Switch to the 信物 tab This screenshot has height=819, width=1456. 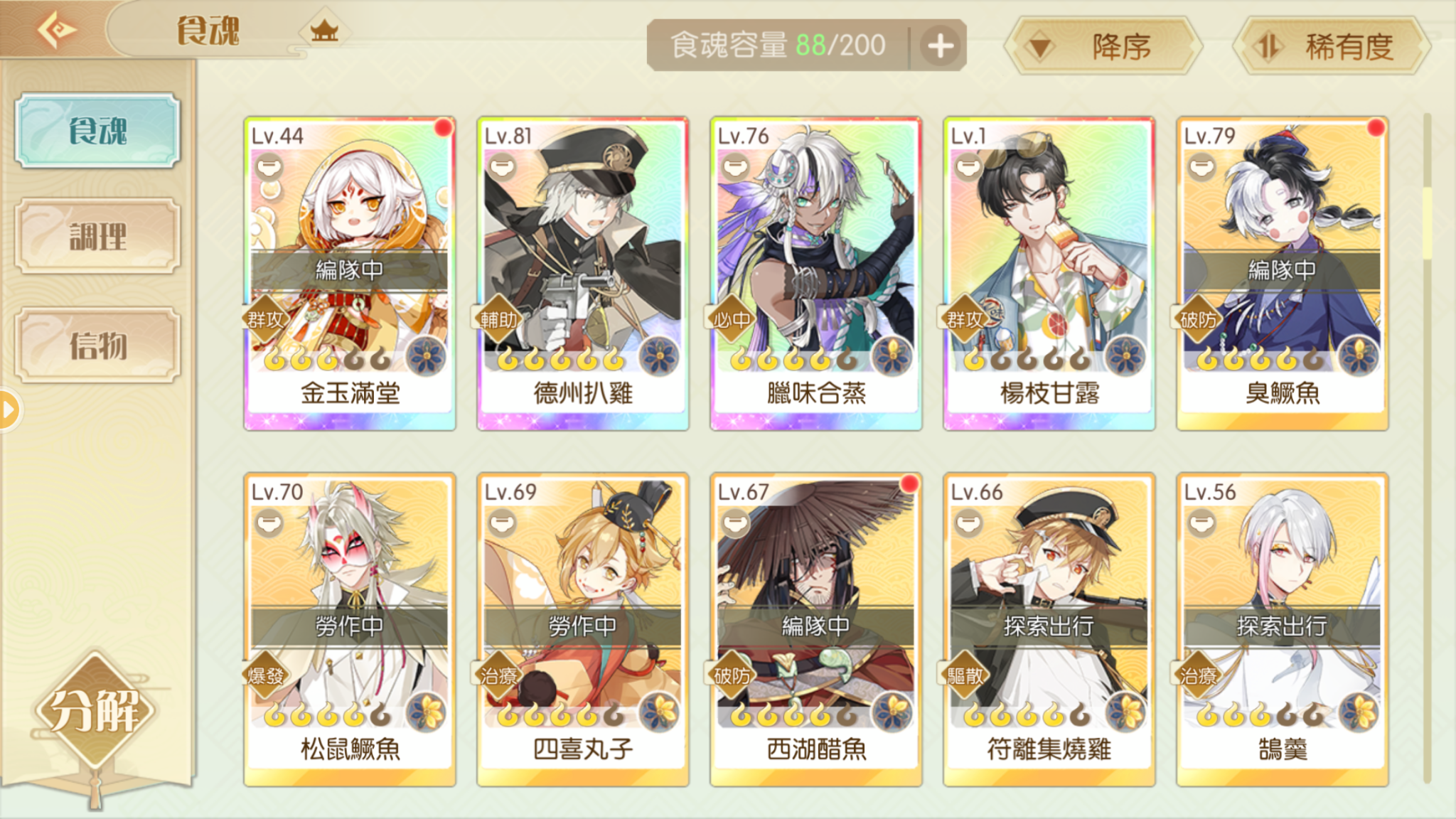[97, 346]
